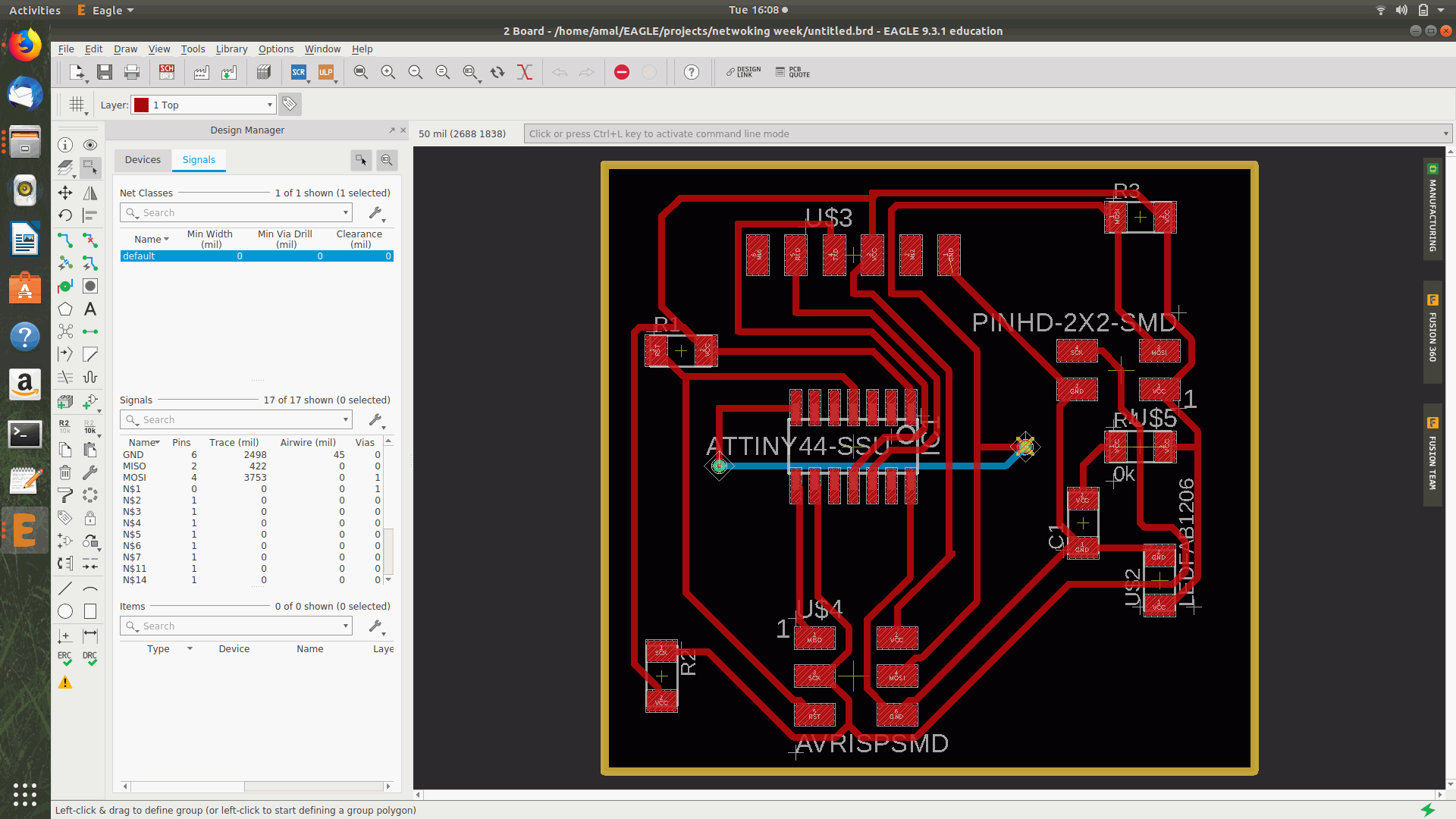Select the Text tool

[x=90, y=309]
